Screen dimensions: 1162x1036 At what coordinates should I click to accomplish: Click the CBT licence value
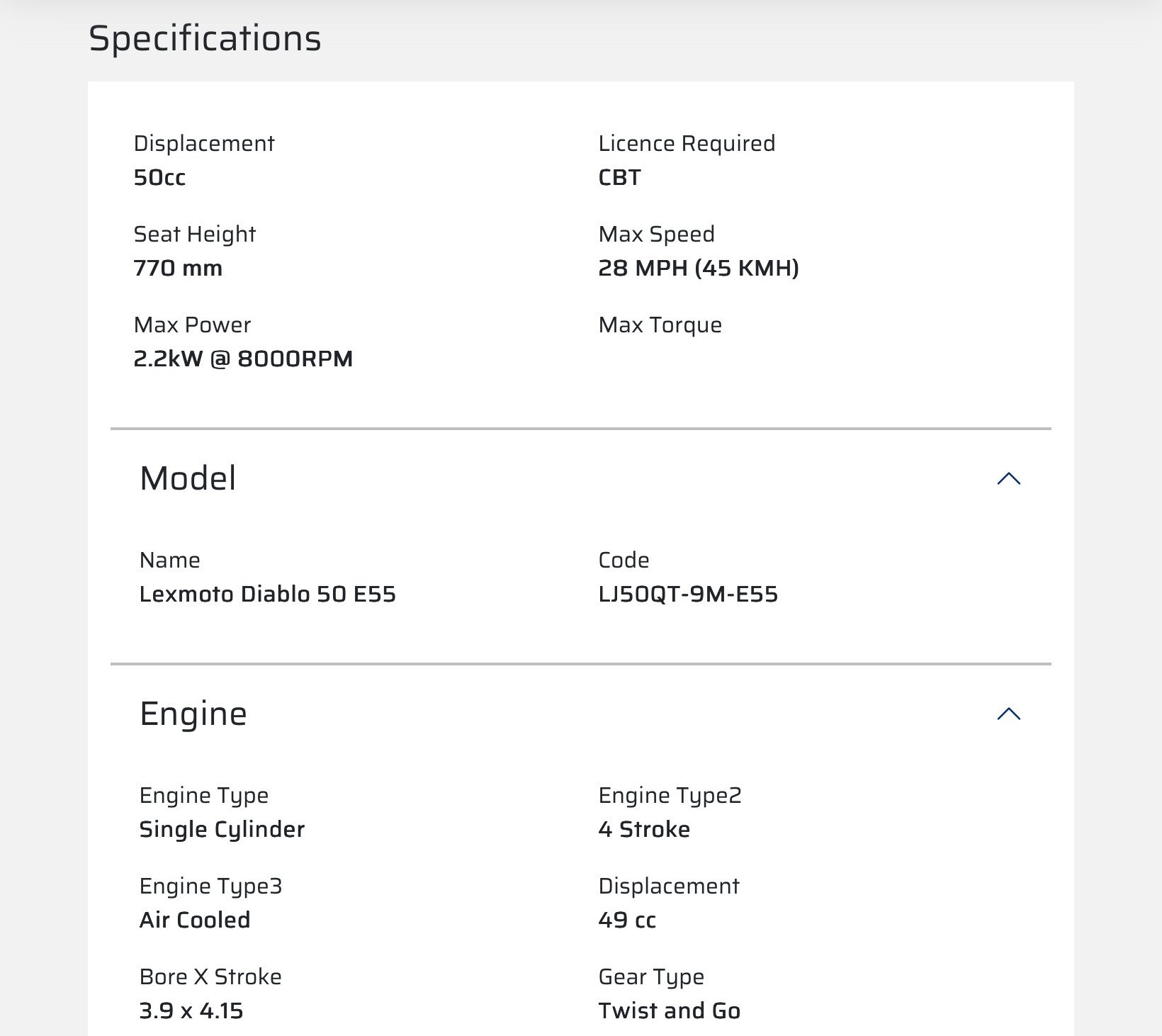619,177
